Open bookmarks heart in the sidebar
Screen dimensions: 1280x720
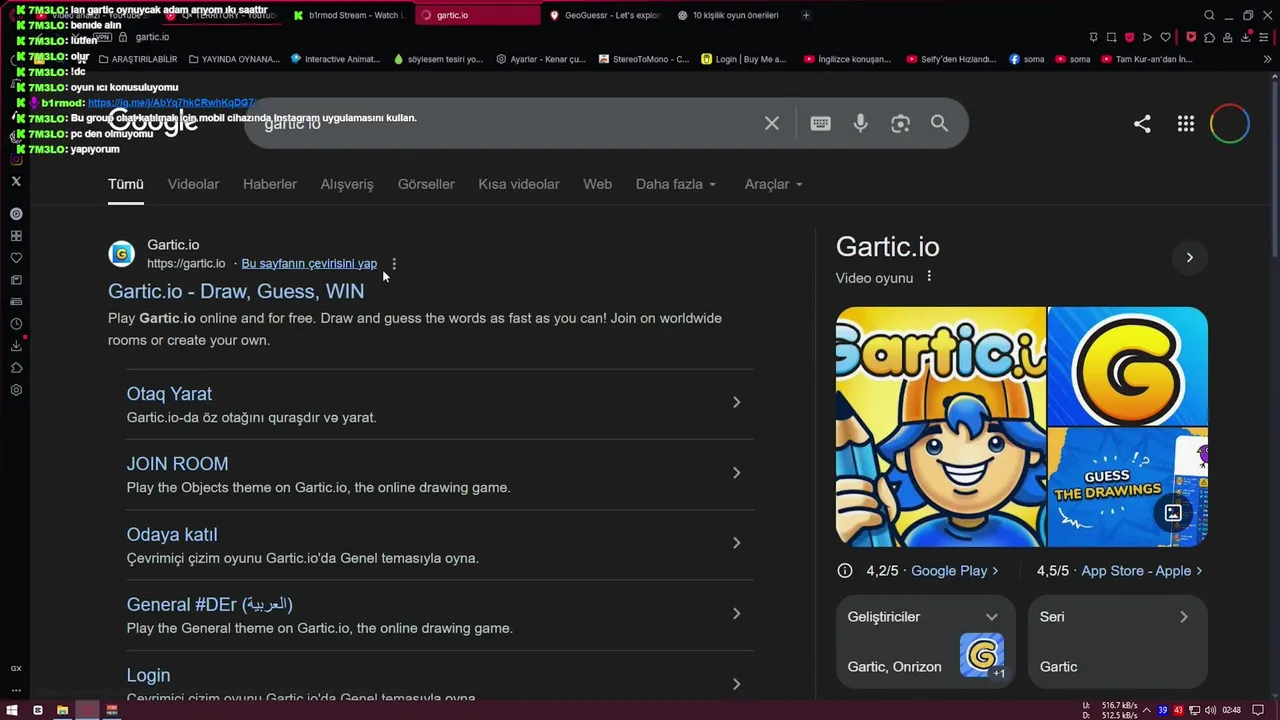(16, 258)
